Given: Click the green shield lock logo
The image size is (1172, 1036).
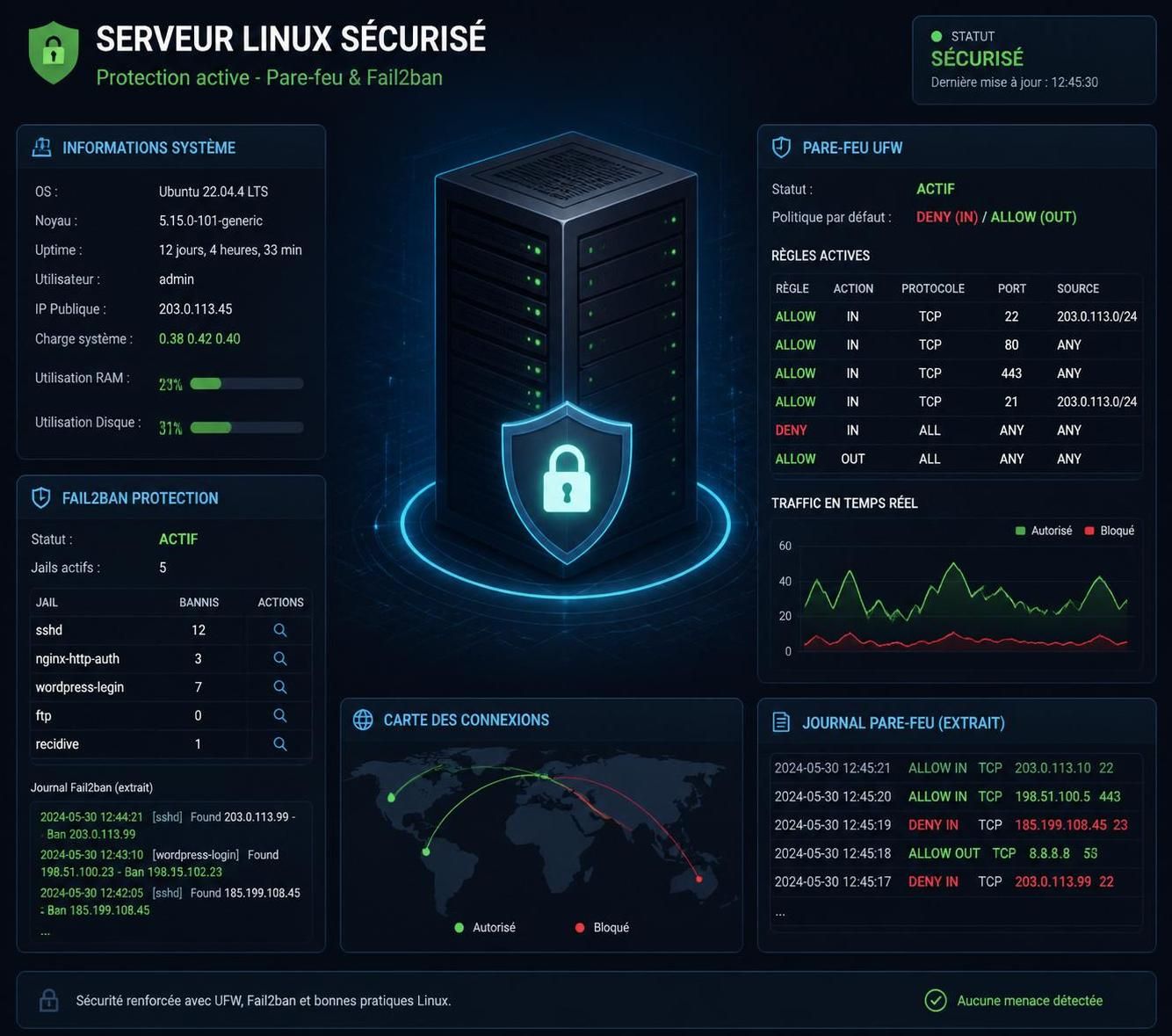Looking at the screenshot, I should tap(54, 53).
